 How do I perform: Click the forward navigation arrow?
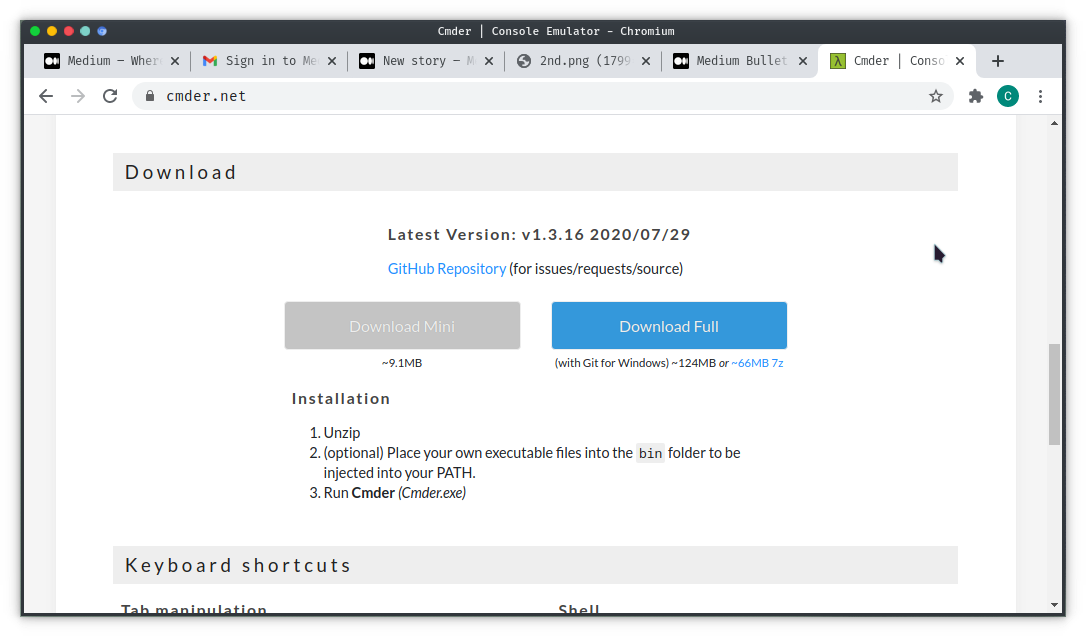[78, 96]
